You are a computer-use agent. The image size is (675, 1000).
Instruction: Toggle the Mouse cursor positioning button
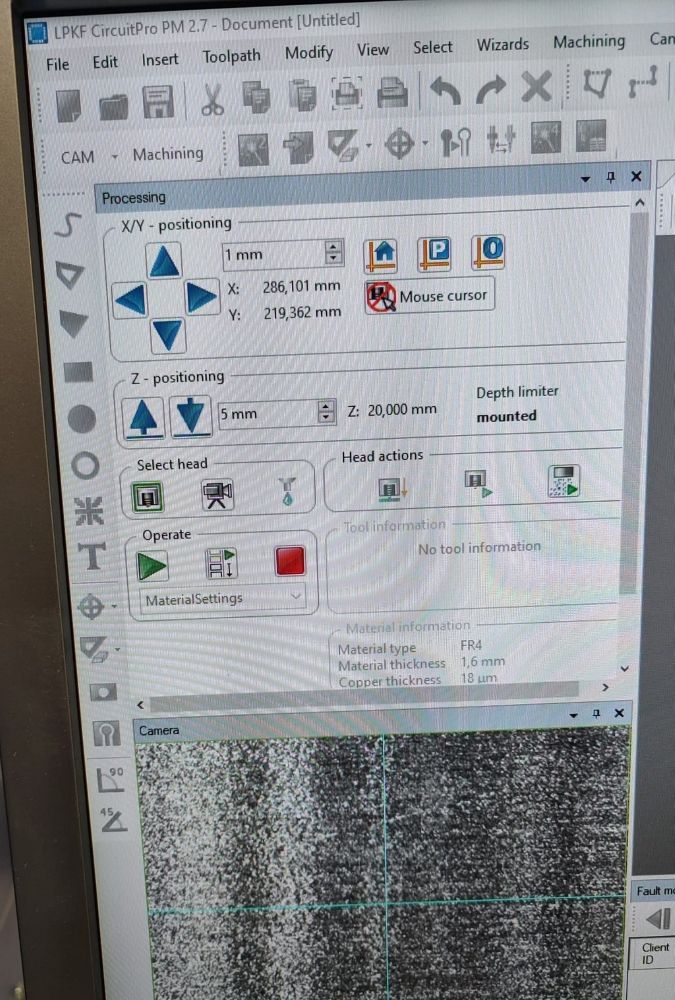429,296
